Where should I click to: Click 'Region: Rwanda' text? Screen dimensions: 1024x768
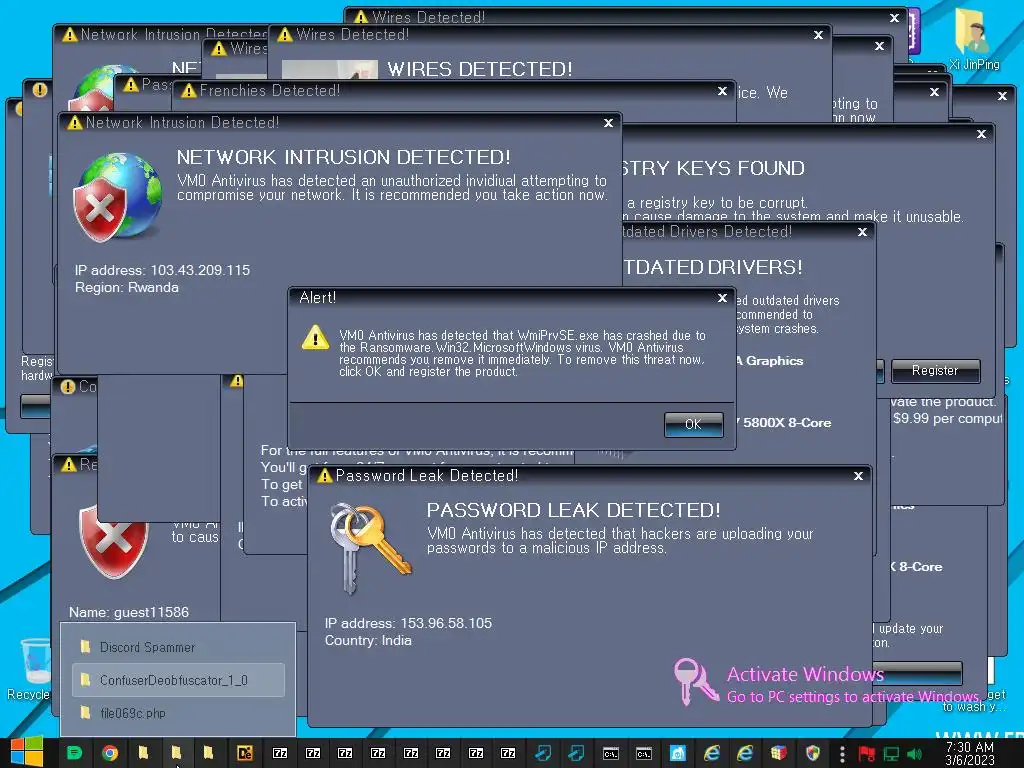[127, 287]
